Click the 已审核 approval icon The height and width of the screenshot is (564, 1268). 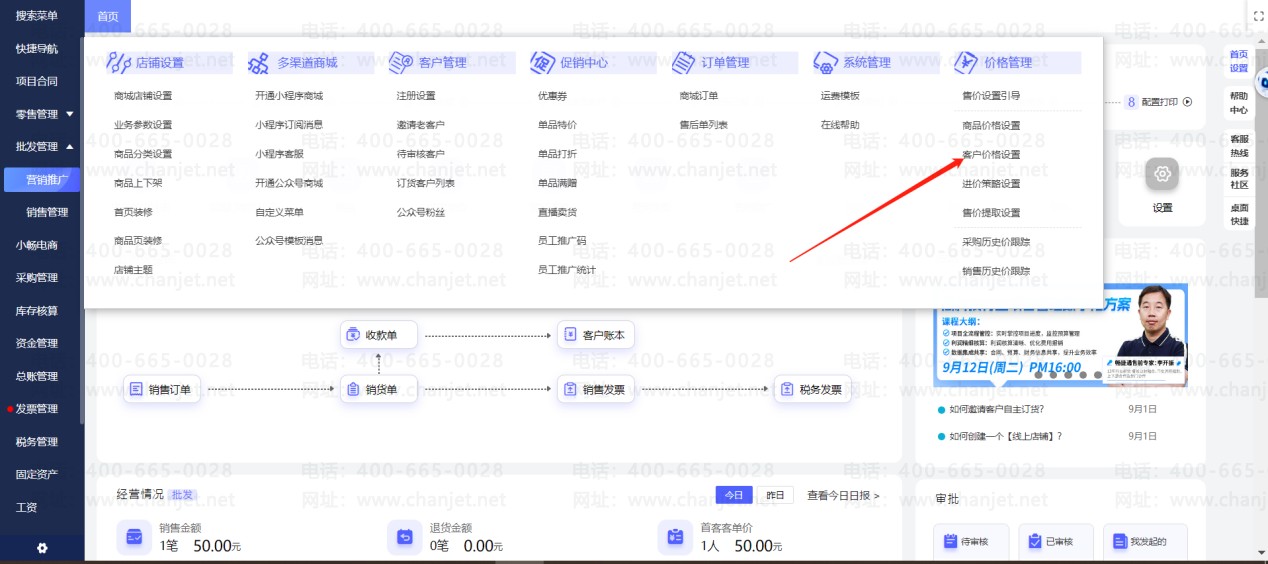1036,541
